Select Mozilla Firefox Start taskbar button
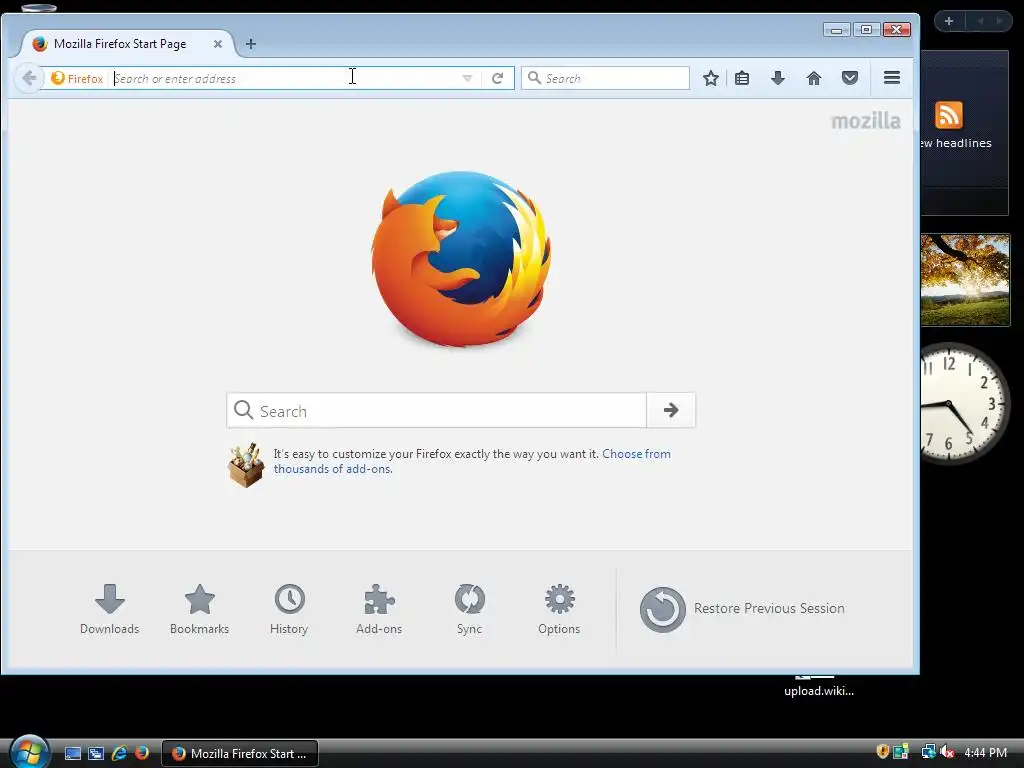1024x768 pixels. pyautogui.click(x=240, y=753)
